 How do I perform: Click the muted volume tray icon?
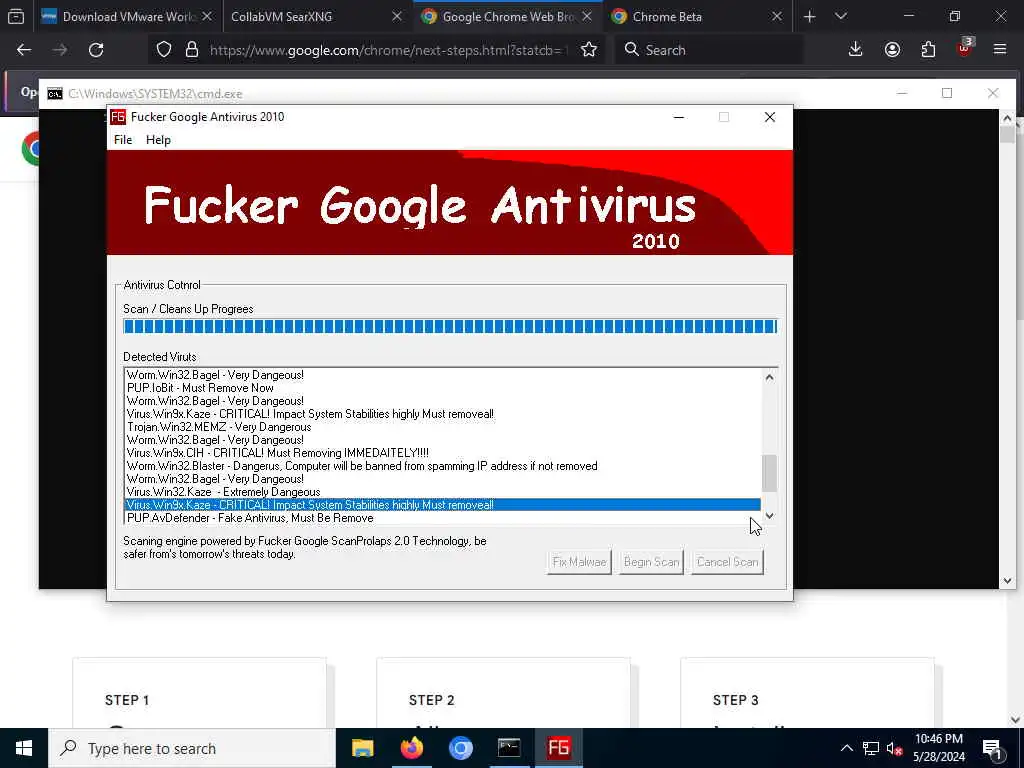894,748
